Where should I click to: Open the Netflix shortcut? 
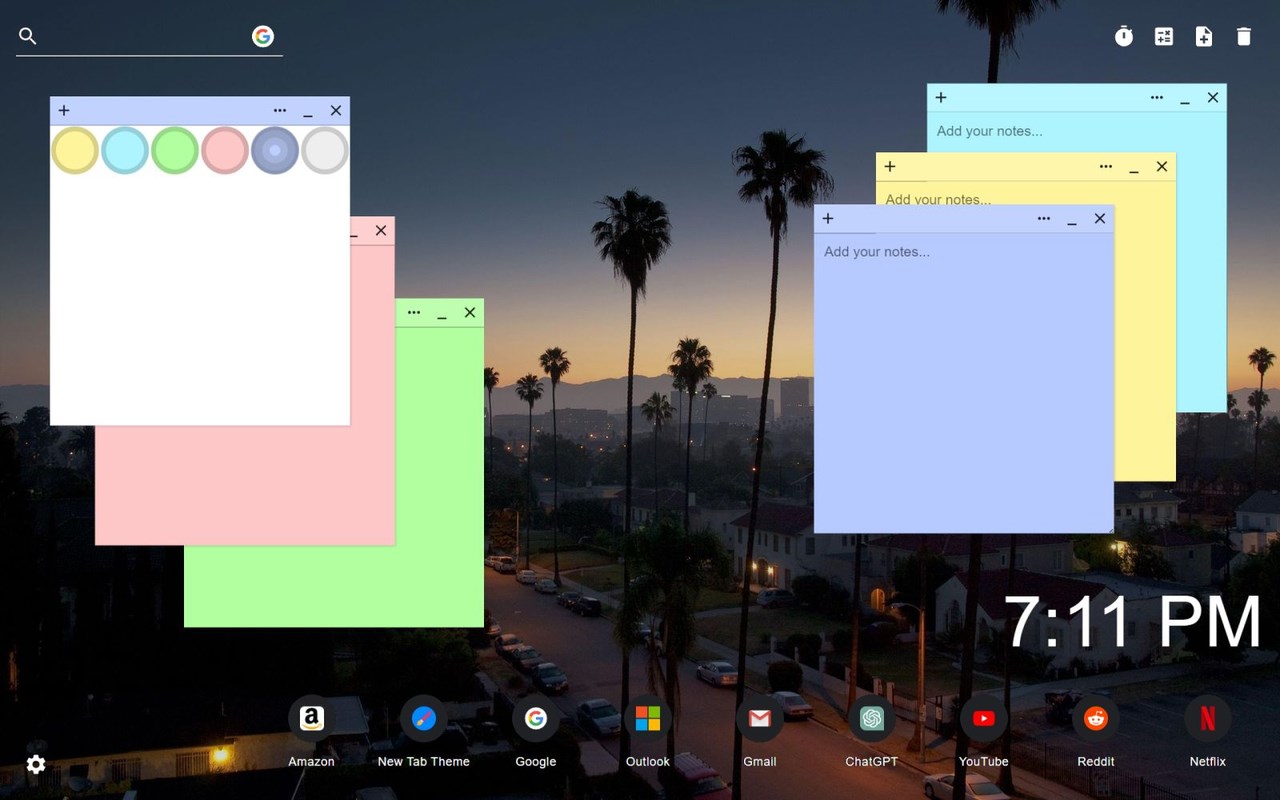pyautogui.click(x=1208, y=732)
